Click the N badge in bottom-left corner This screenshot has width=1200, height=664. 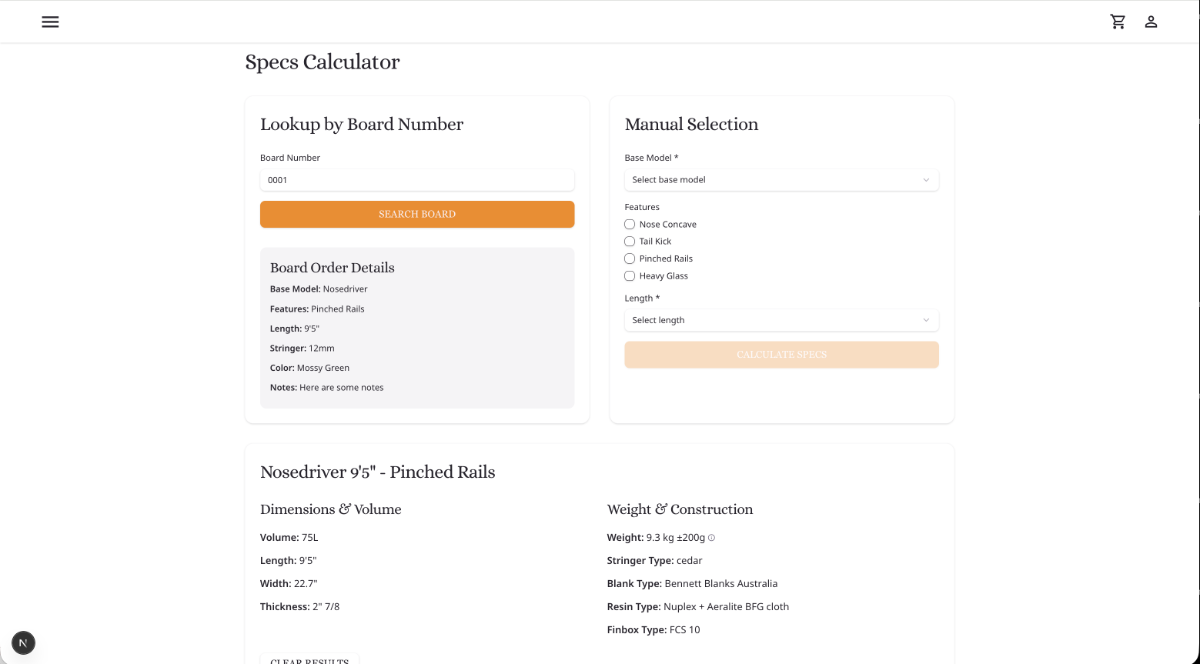point(23,643)
